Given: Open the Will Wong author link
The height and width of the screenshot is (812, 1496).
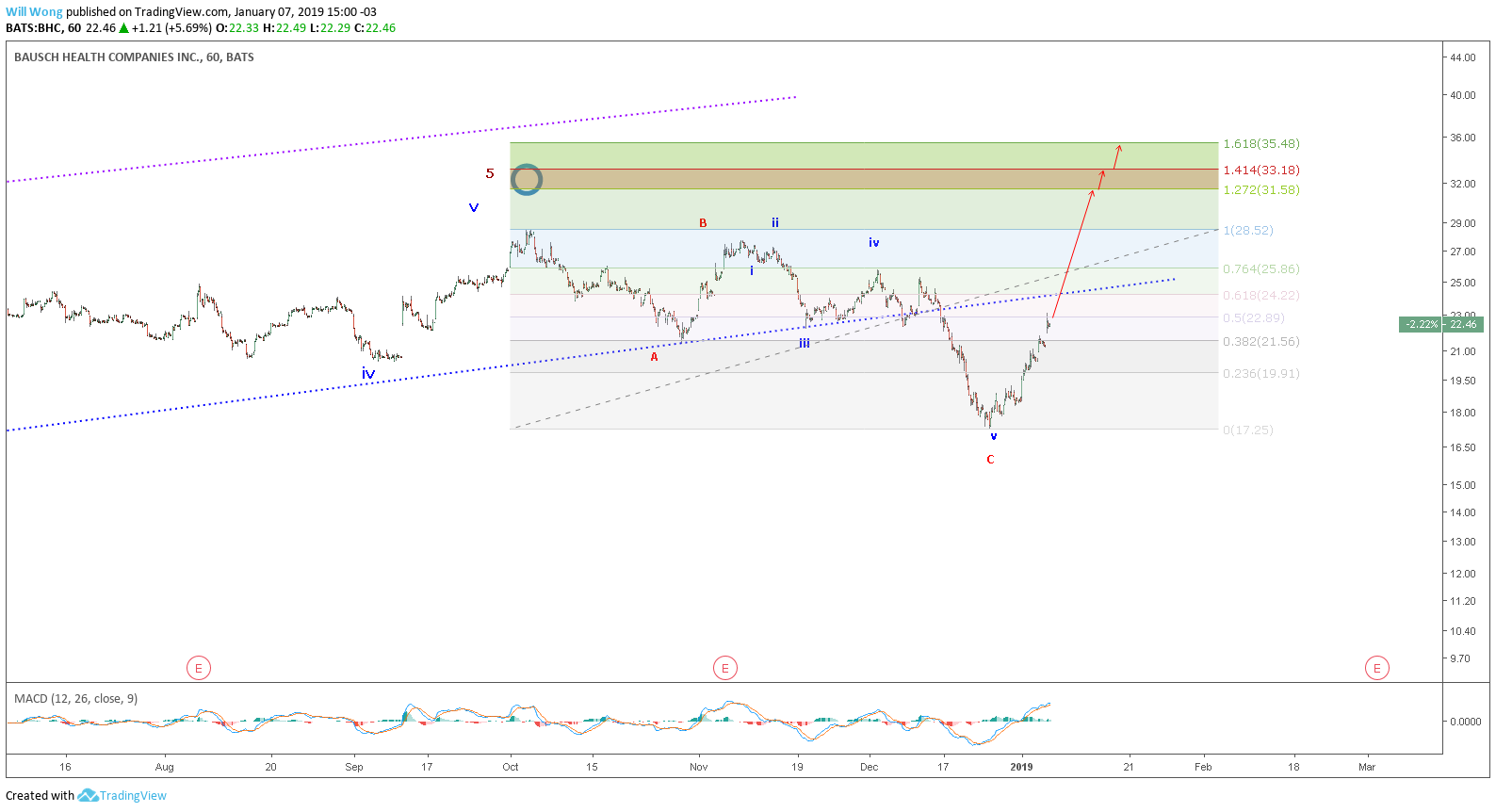Looking at the screenshot, I should (x=34, y=12).
